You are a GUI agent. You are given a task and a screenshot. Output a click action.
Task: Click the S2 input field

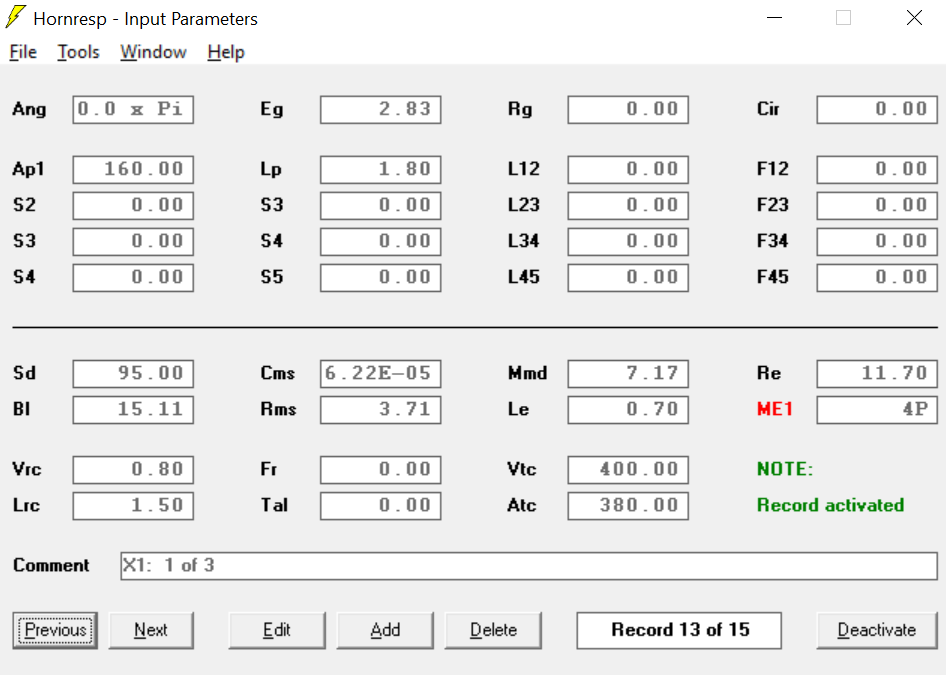pos(133,206)
